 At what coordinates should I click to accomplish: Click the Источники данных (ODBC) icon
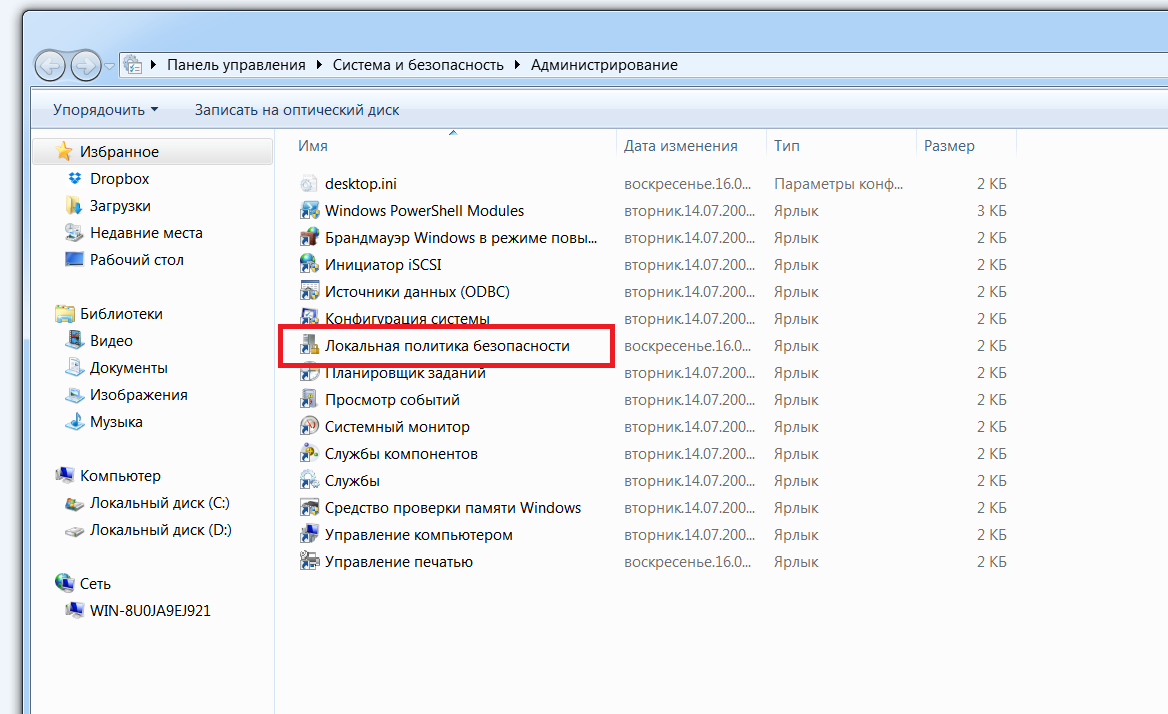click(x=309, y=291)
